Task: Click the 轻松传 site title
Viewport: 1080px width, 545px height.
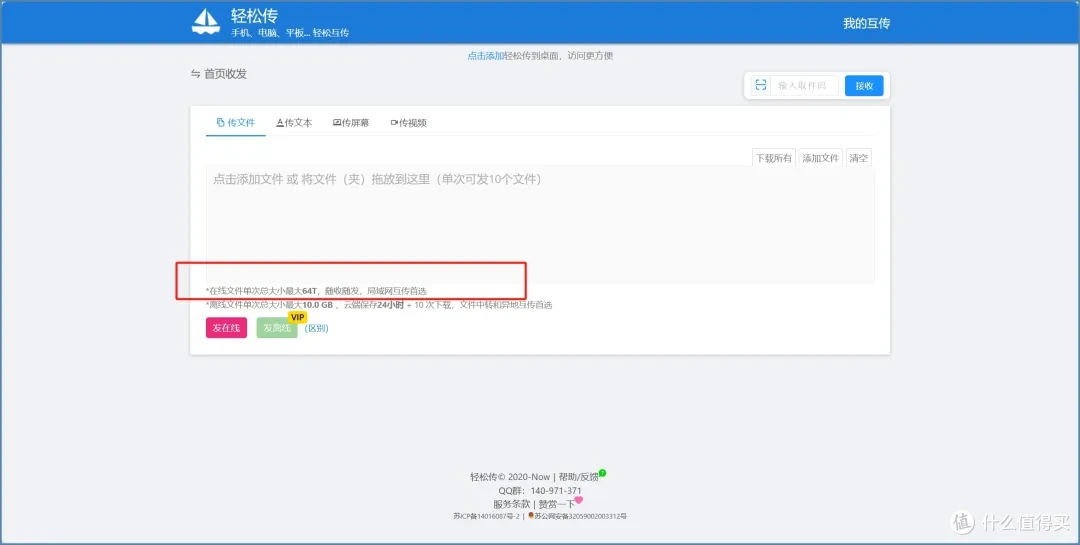Action: [254, 16]
